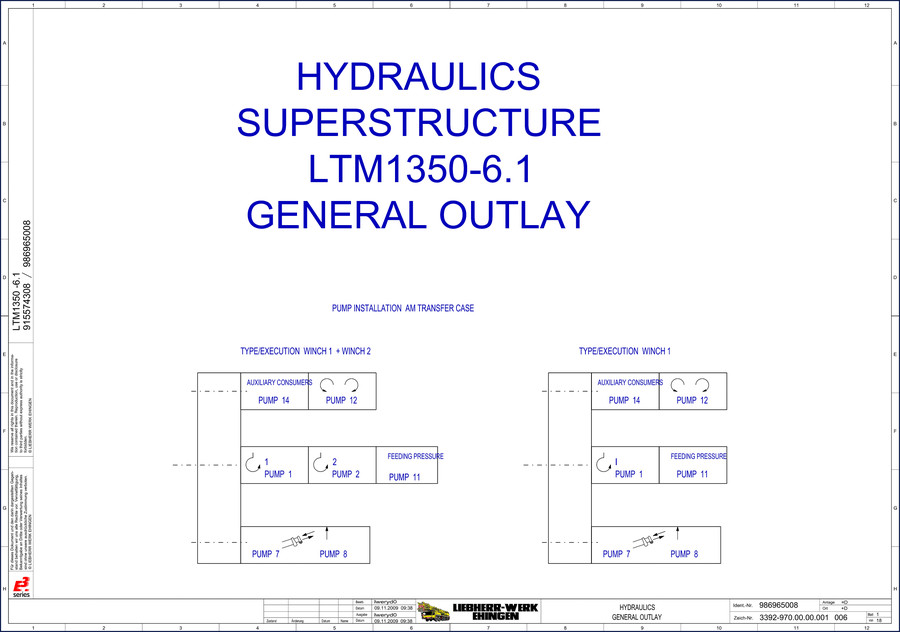Click 'PUMP 8' label in Winch 1 diagram
Screen dimensions: 900x632
[x=684, y=554]
